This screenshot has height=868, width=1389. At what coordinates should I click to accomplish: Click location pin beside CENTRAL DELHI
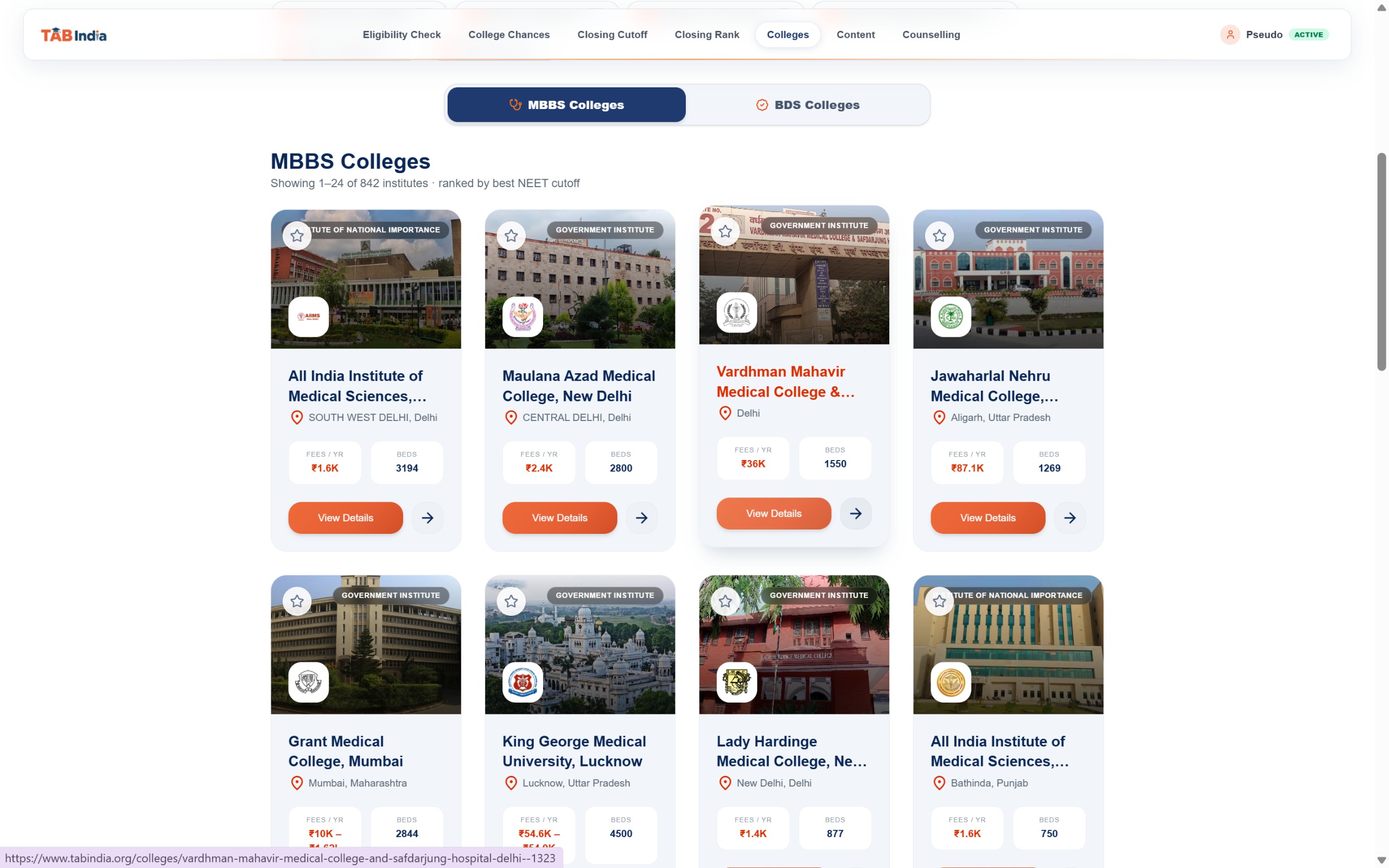[511, 417]
